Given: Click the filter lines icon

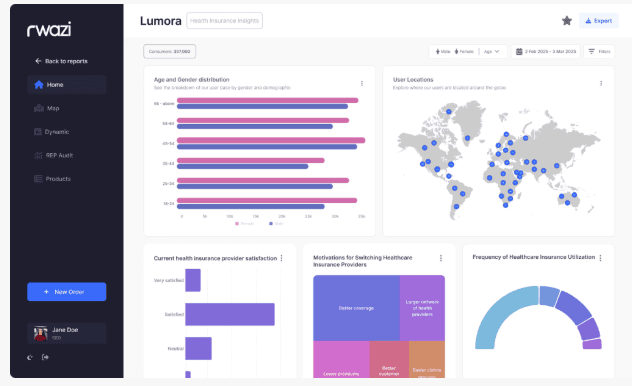Looking at the screenshot, I should click(x=591, y=52).
